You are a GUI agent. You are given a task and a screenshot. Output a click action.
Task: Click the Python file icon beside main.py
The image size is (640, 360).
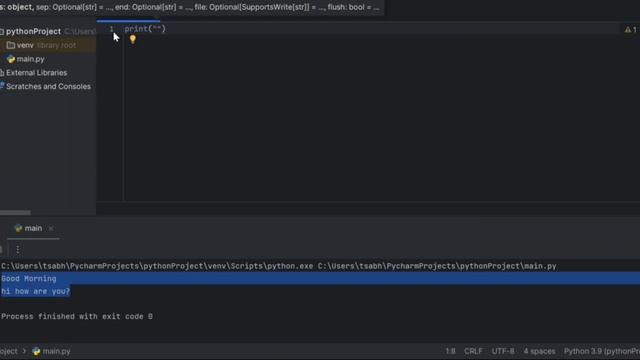coord(11,59)
